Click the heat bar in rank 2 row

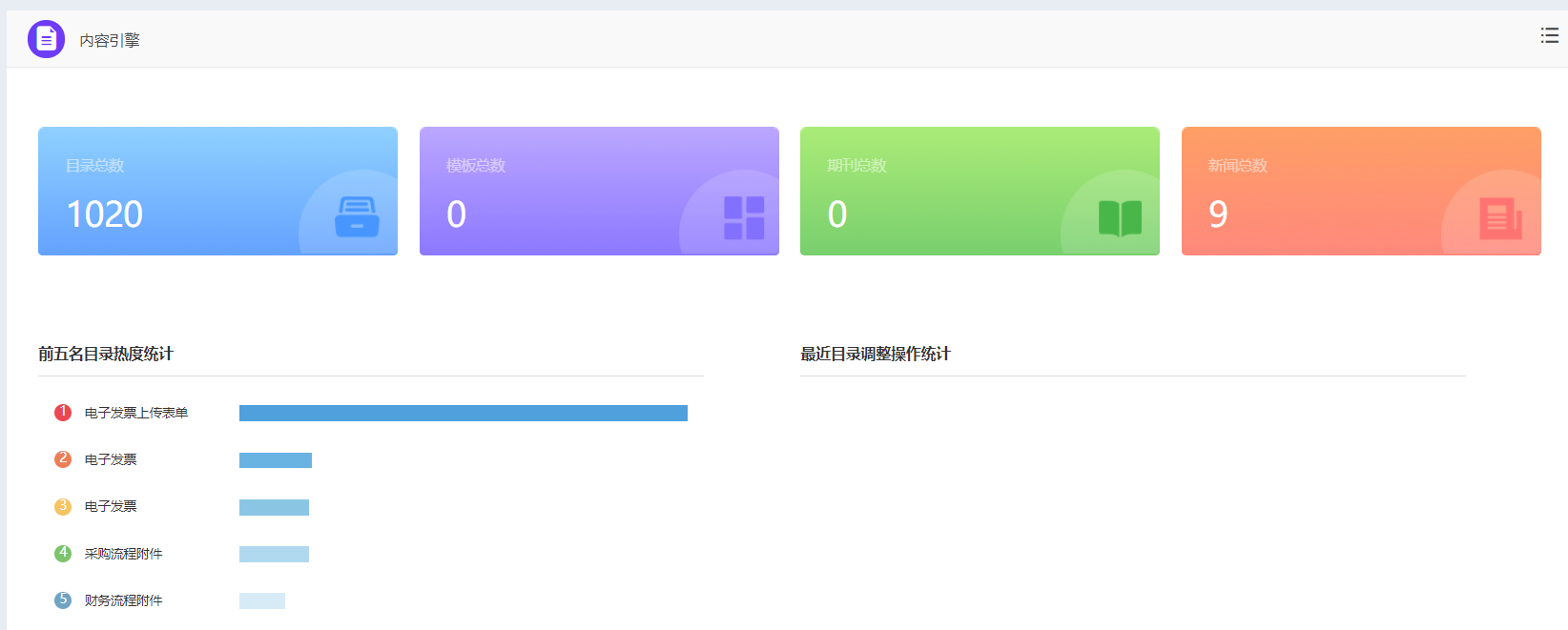pyautogui.click(x=276, y=460)
